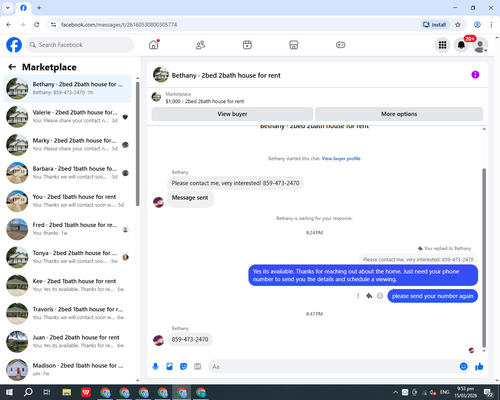Open more options dots beside 'please send your number again'
500x400 pixels.
pos(358,296)
